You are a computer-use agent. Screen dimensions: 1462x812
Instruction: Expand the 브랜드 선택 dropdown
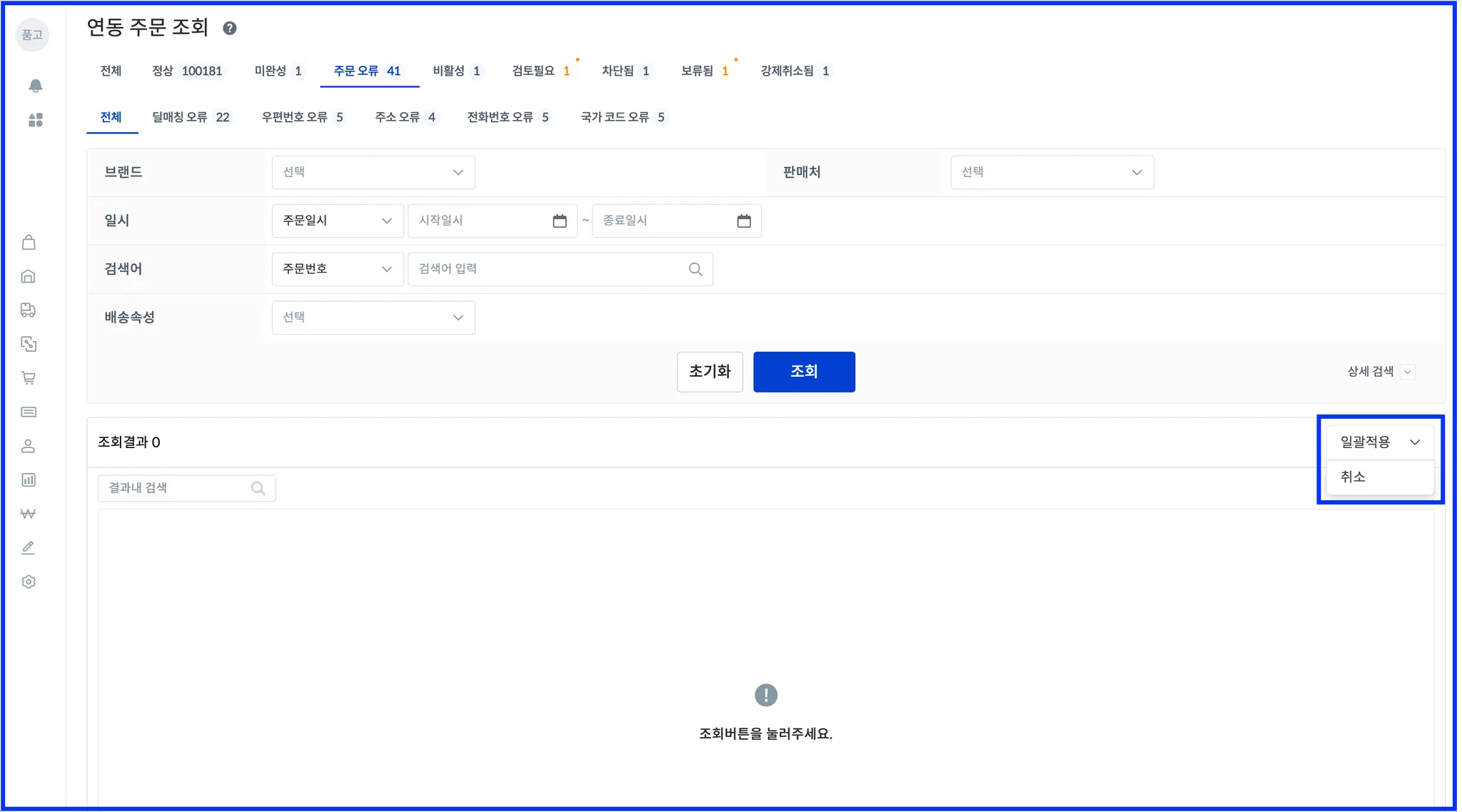coord(373,173)
